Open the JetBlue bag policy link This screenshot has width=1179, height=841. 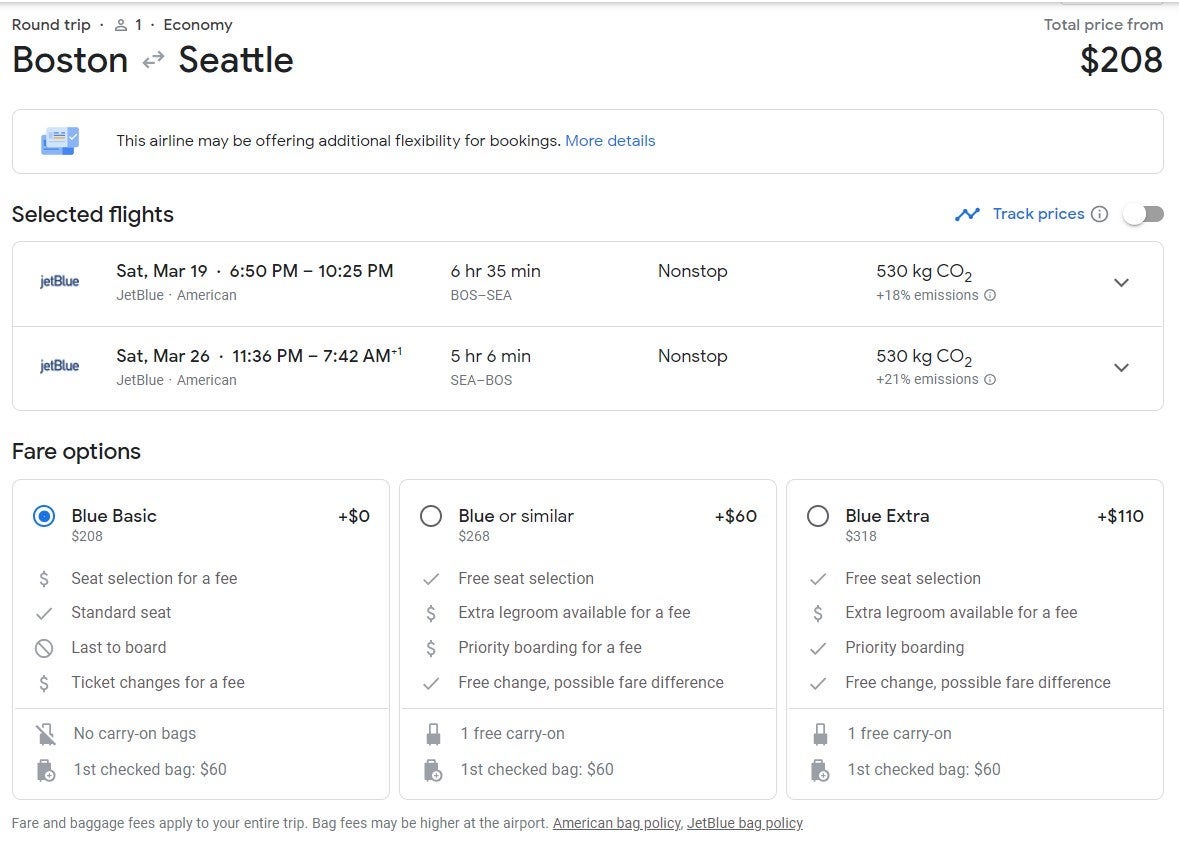pos(744,823)
